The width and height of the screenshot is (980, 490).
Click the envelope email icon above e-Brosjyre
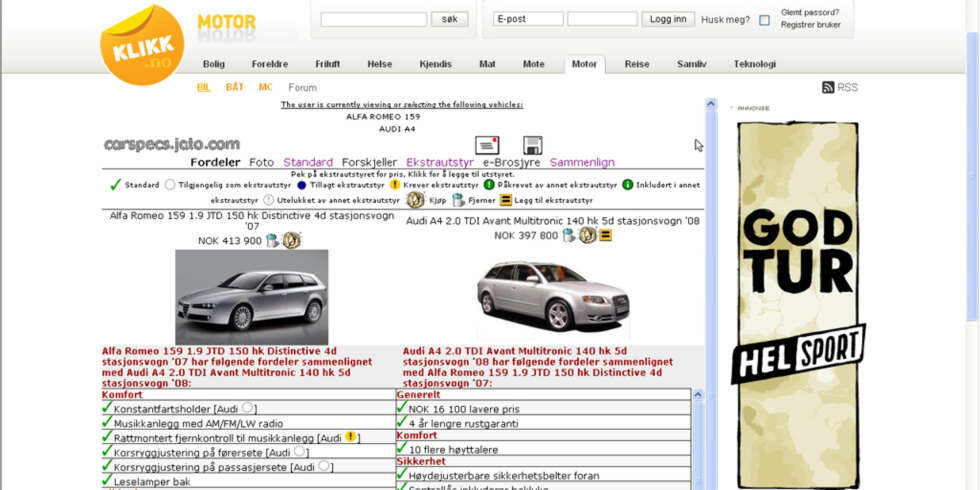click(x=487, y=145)
